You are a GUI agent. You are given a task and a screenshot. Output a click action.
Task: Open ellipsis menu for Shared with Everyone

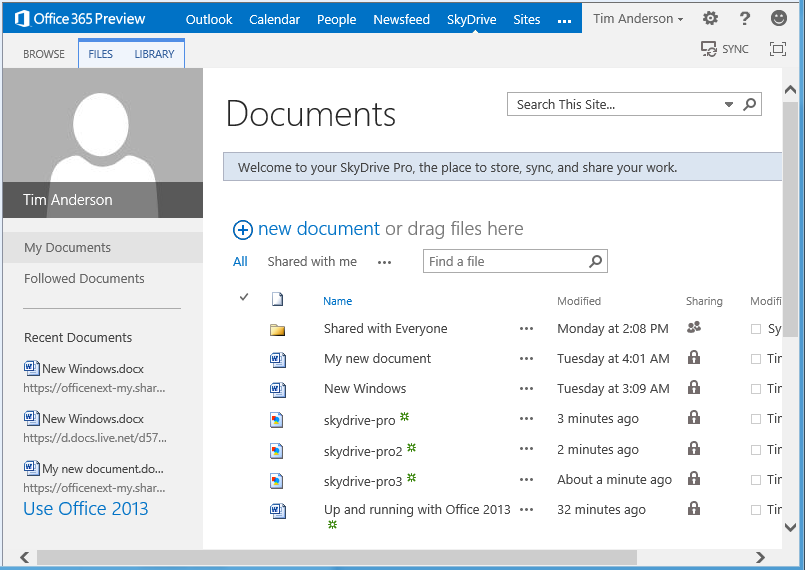coord(526,329)
